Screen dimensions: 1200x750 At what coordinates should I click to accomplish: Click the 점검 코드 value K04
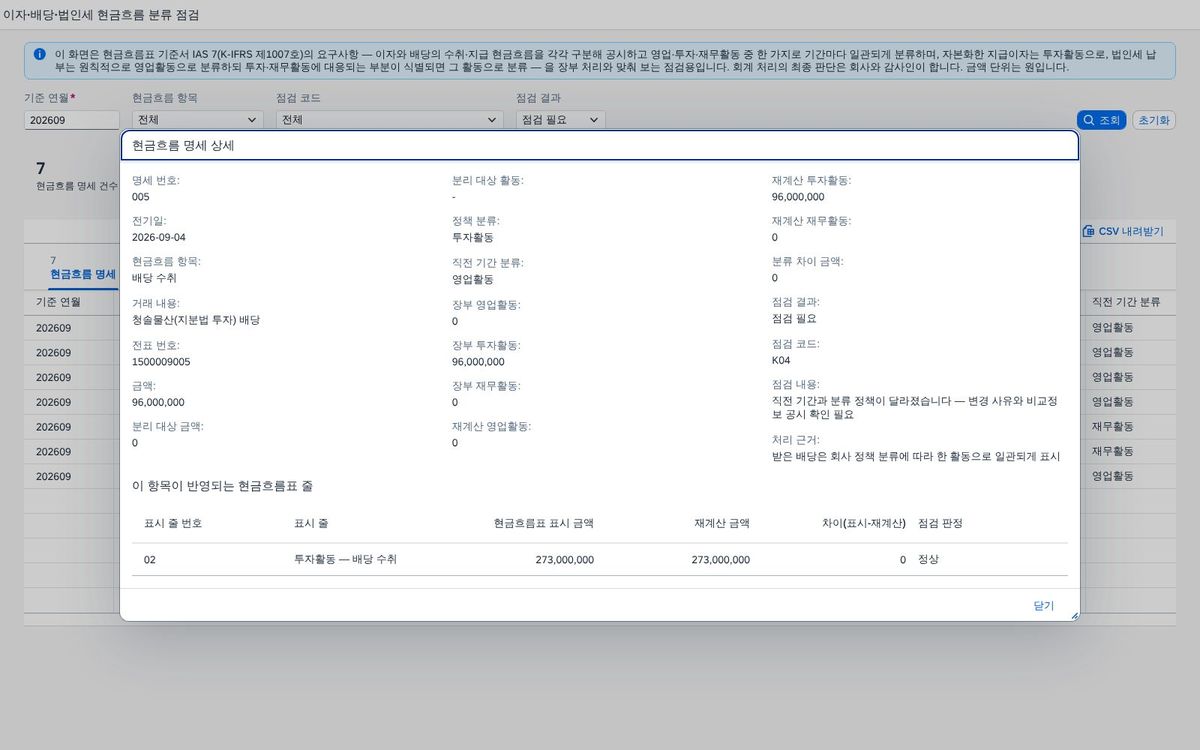(x=781, y=360)
